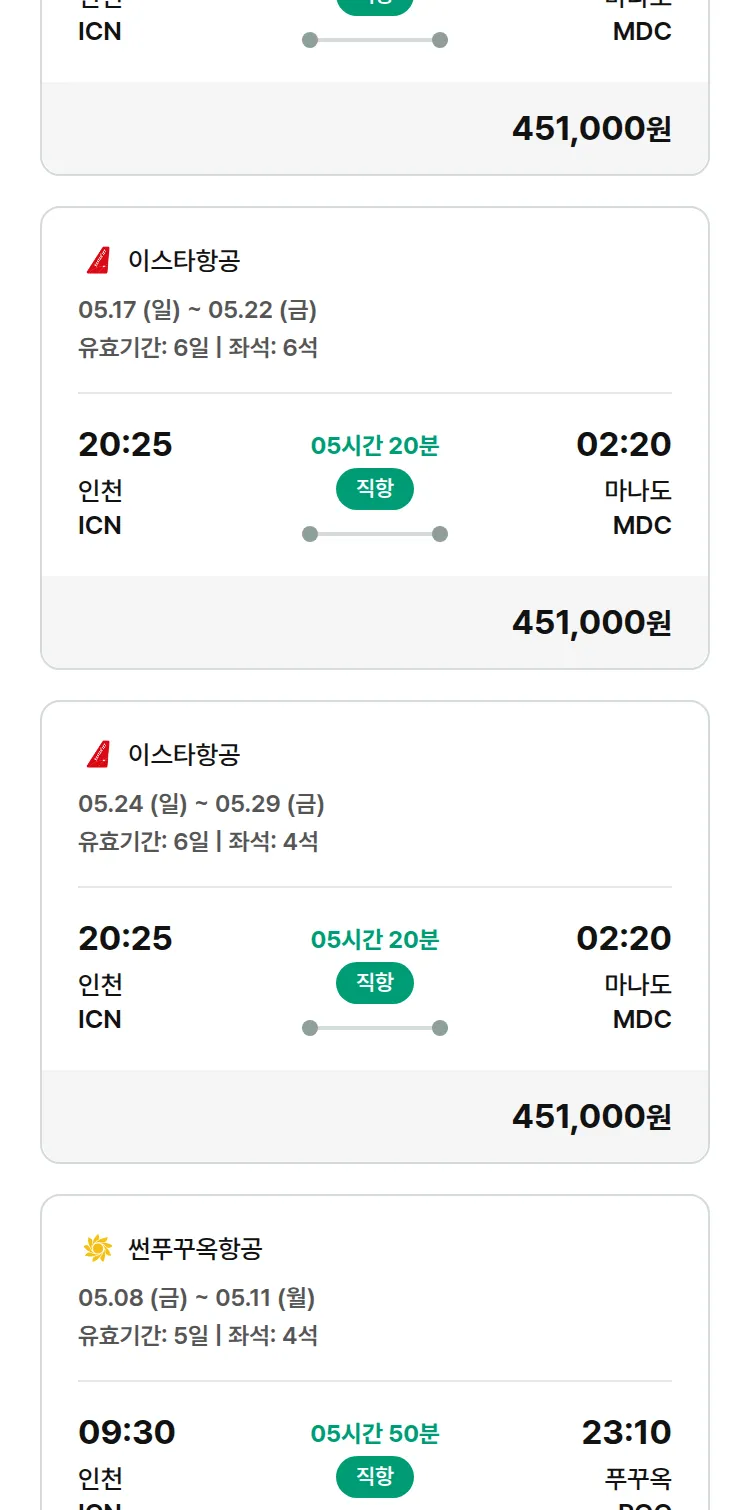This screenshot has height=1510, width=750.
Task: Click the 05.08 (금) ~ 05.11 (월) date range
Action: pyautogui.click(x=196, y=1298)
